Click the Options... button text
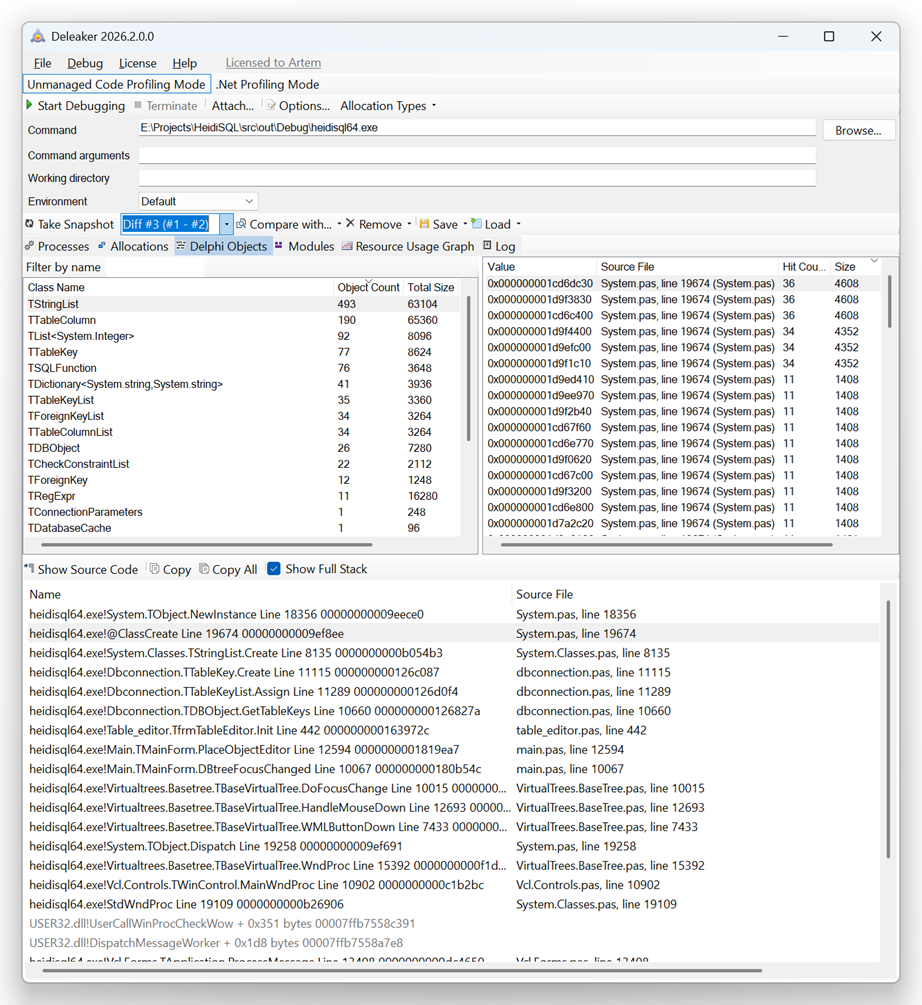922x1005 pixels. click(304, 106)
